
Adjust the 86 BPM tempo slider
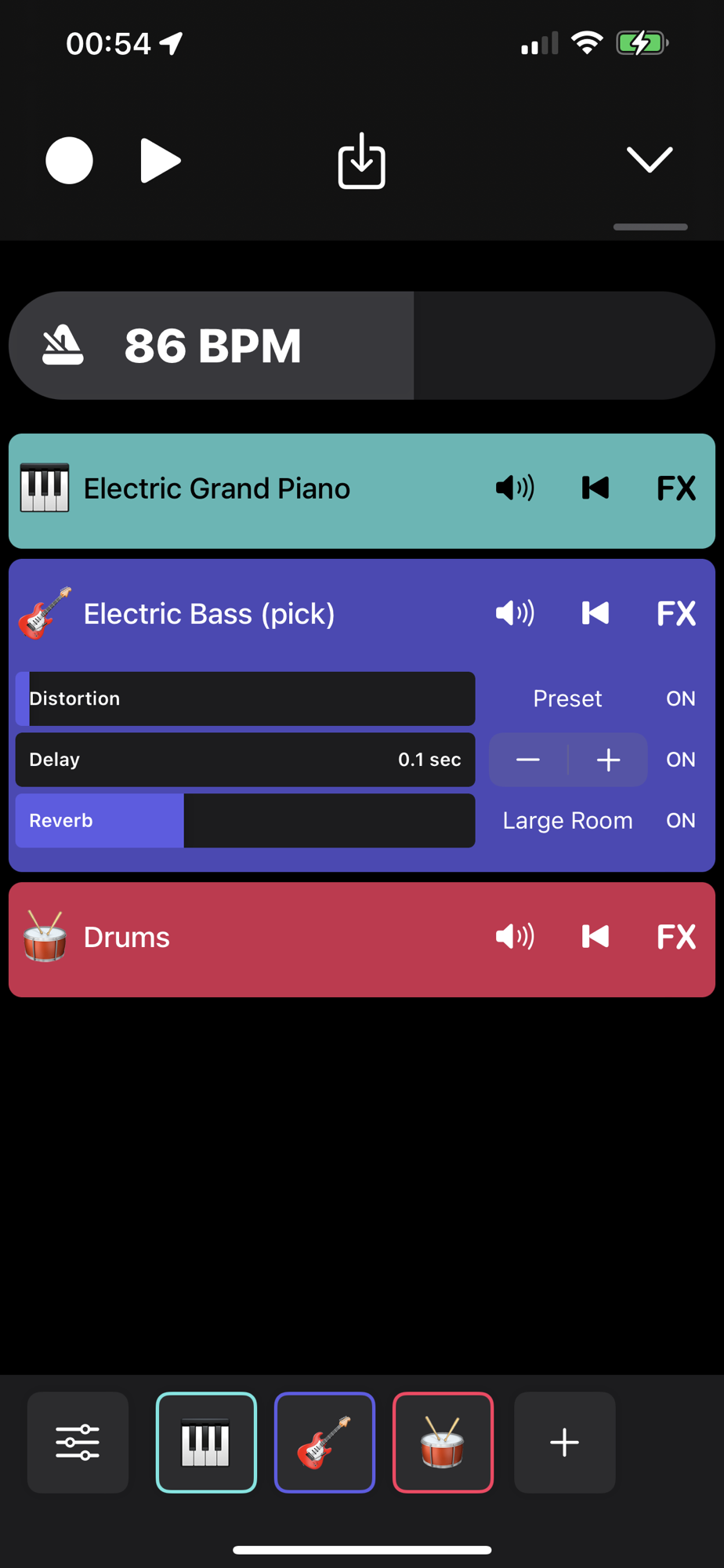362,346
